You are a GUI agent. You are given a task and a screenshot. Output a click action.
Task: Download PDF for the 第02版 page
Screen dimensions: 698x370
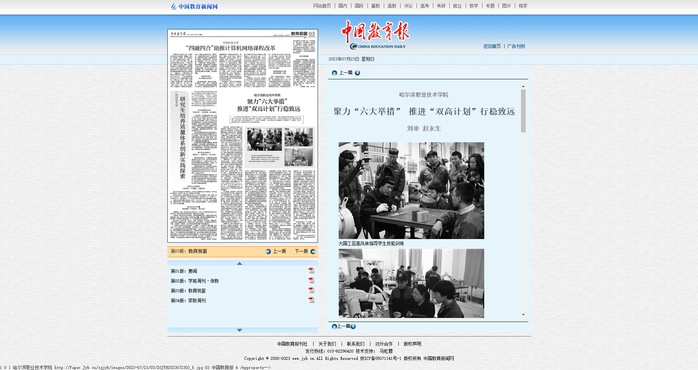pos(311,281)
